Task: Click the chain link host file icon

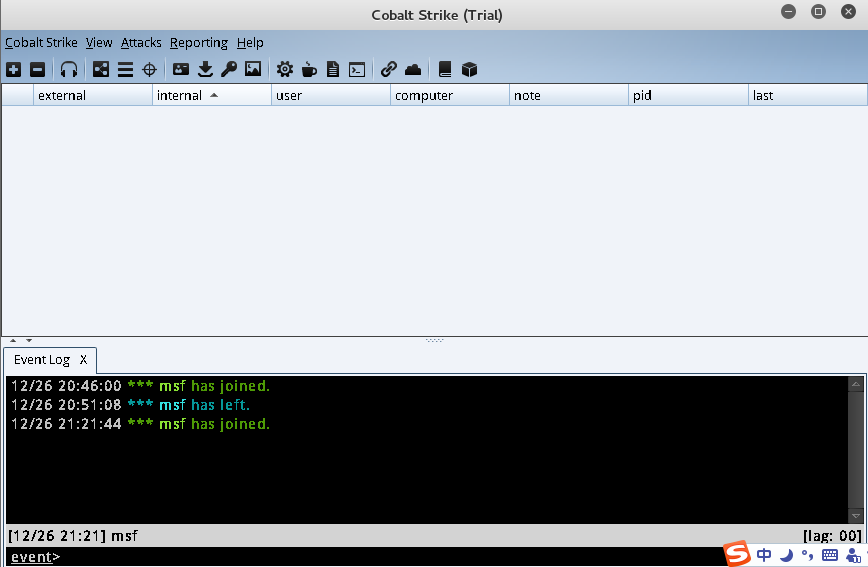Action: pos(389,69)
